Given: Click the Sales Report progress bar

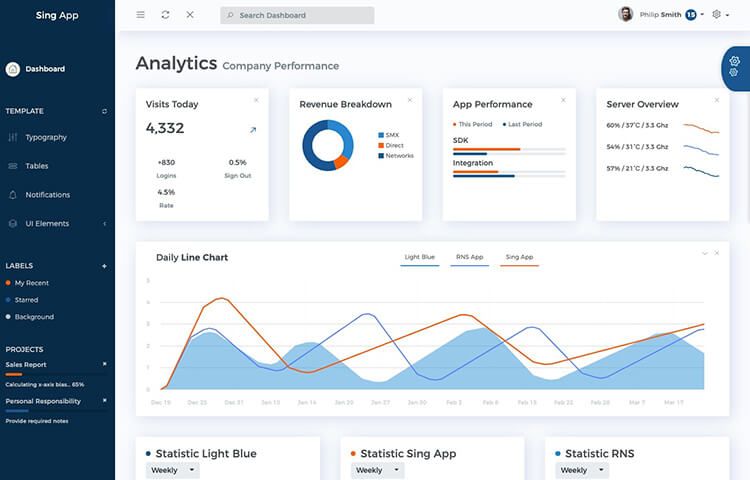Looking at the screenshot, I should point(56,374).
